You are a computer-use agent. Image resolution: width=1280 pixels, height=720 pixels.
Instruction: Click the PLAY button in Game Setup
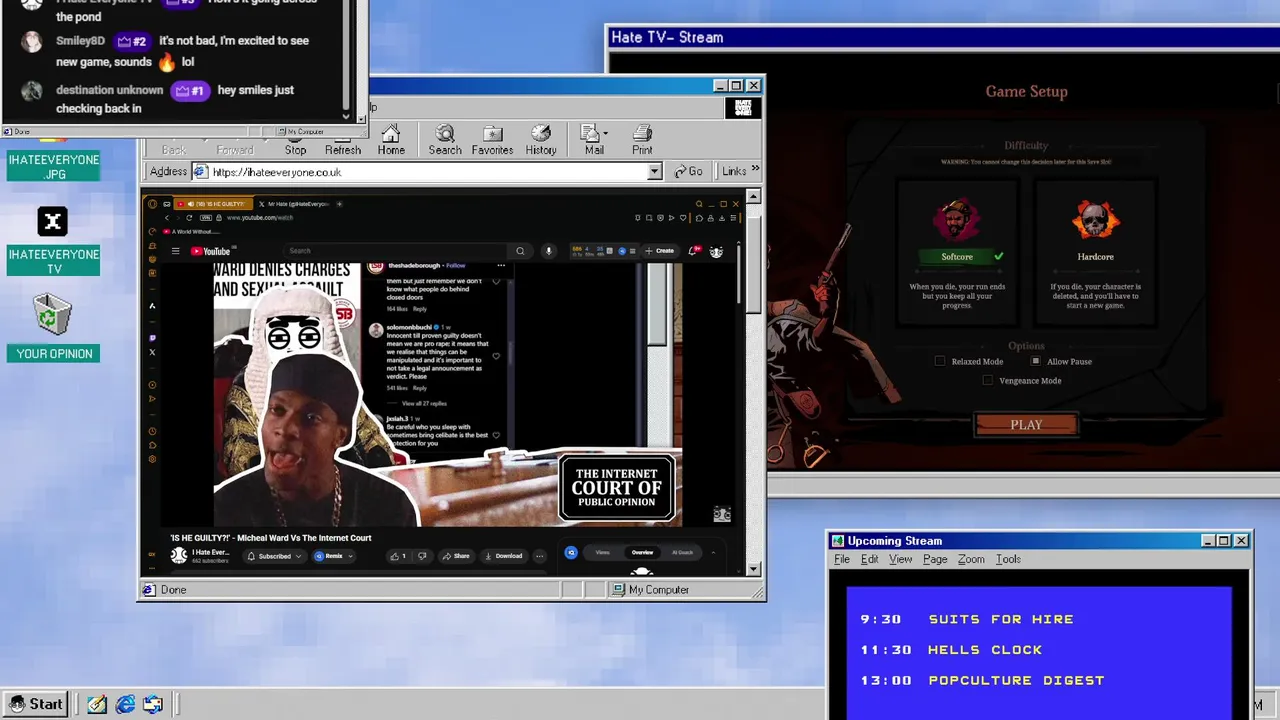pyautogui.click(x=1026, y=425)
